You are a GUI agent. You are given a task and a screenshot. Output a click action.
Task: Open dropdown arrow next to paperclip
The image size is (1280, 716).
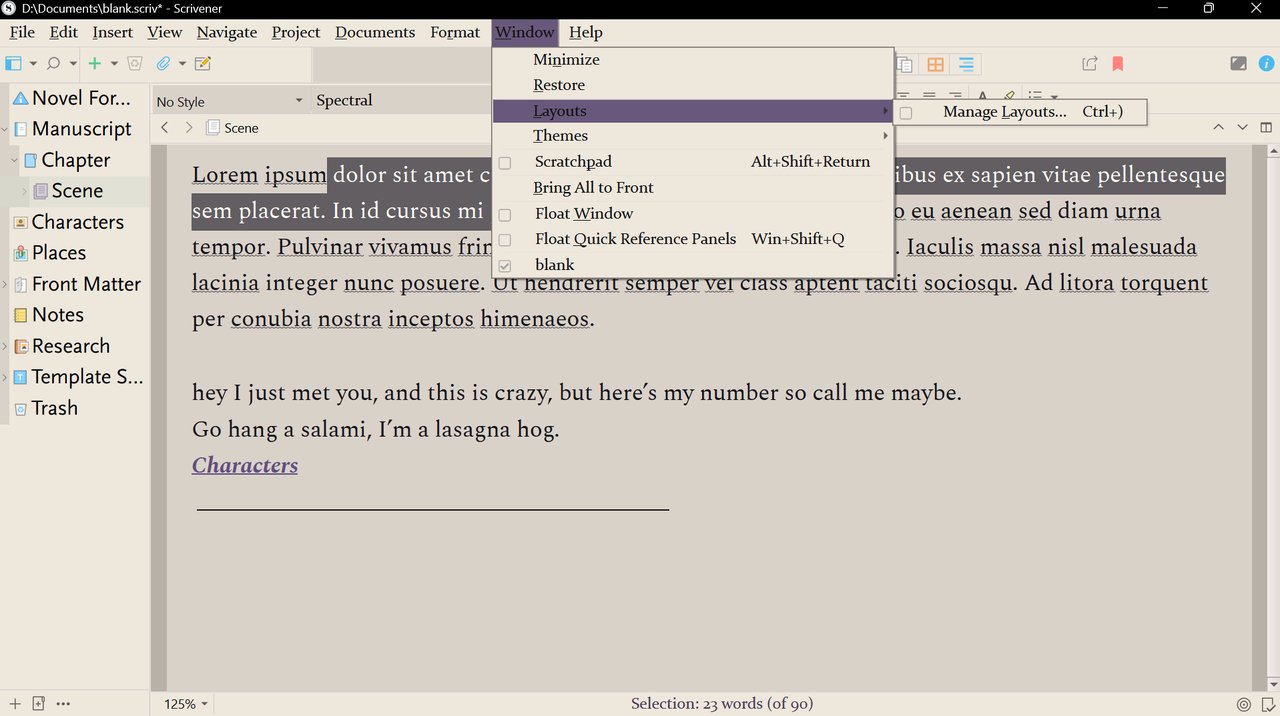pyautogui.click(x=182, y=63)
